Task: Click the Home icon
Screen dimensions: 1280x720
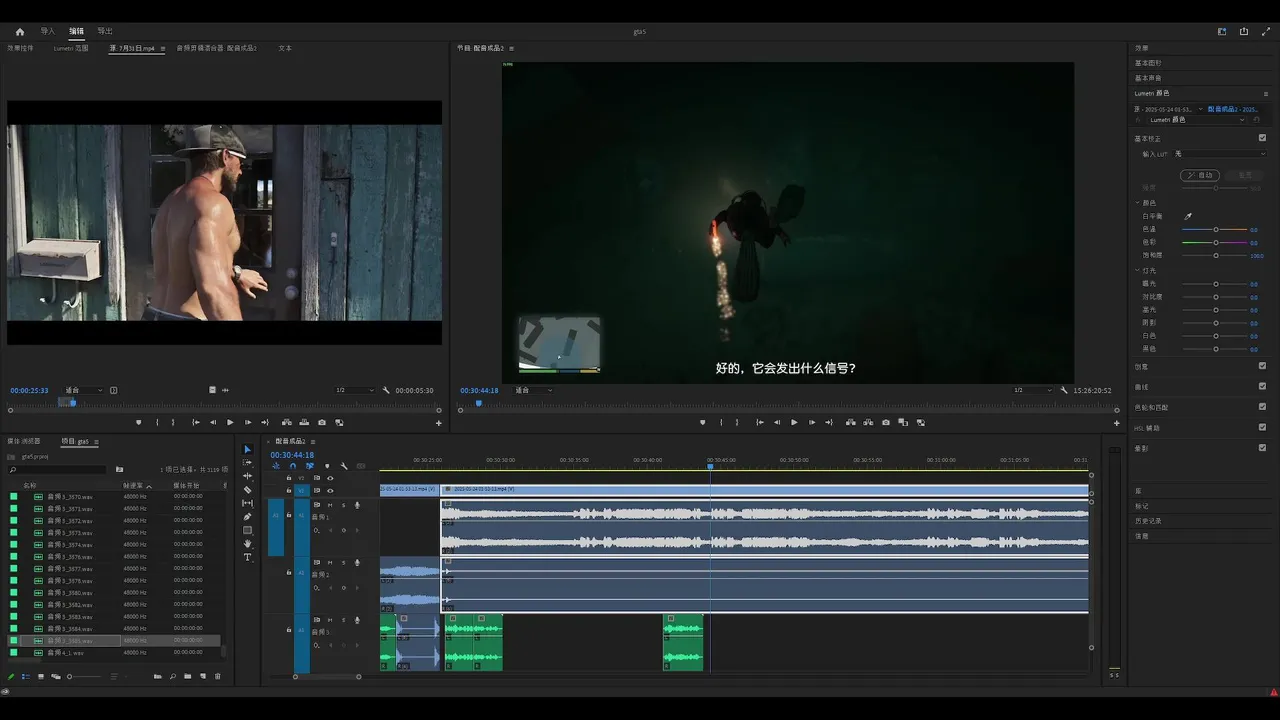Action: point(20,31)
